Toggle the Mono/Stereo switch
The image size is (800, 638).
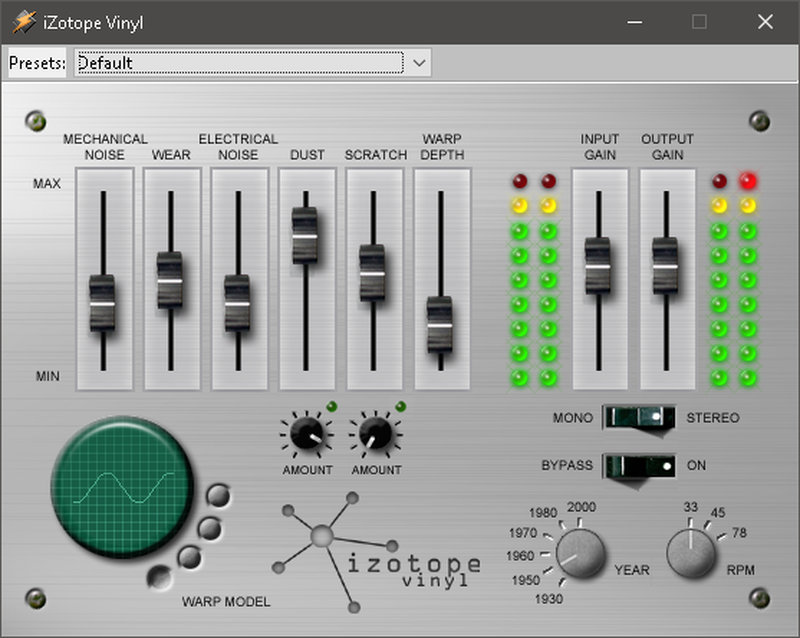point(639,417)
